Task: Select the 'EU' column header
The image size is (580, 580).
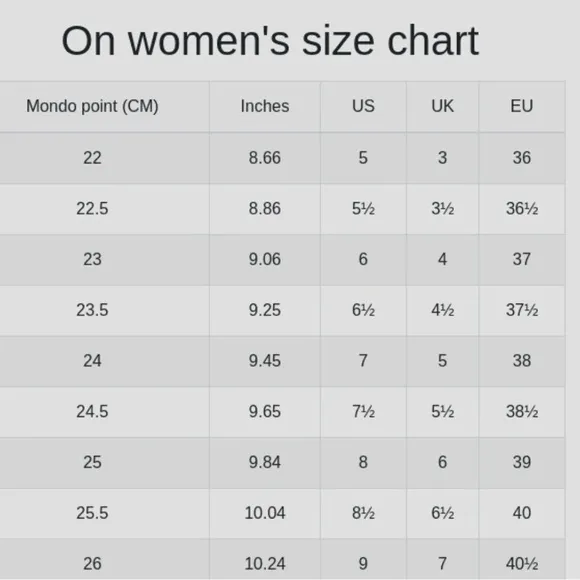Action: pyautogui.click(x=522, y=106)
